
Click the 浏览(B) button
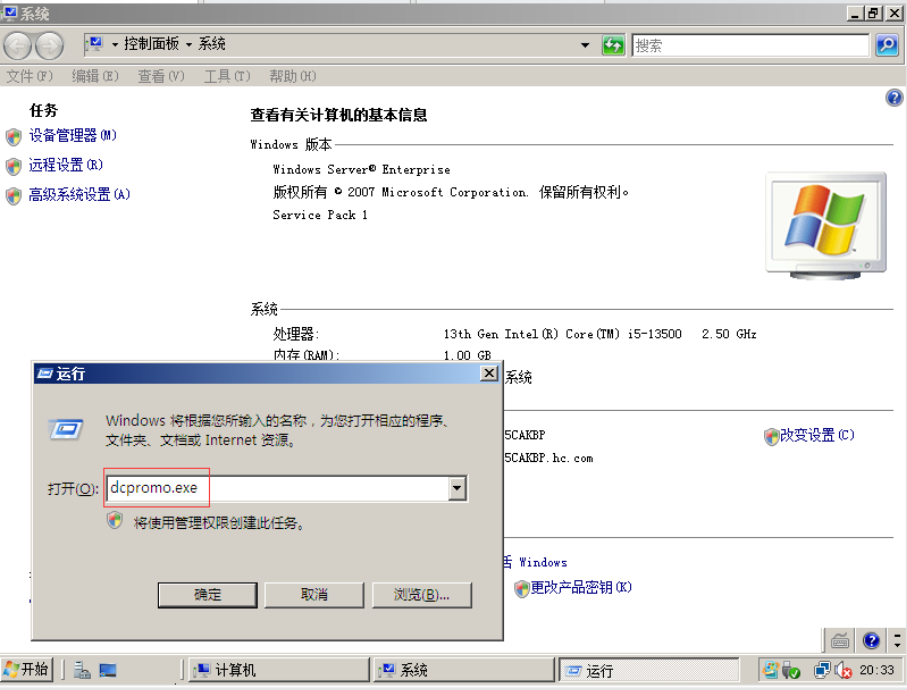click(x=421, y=594)
